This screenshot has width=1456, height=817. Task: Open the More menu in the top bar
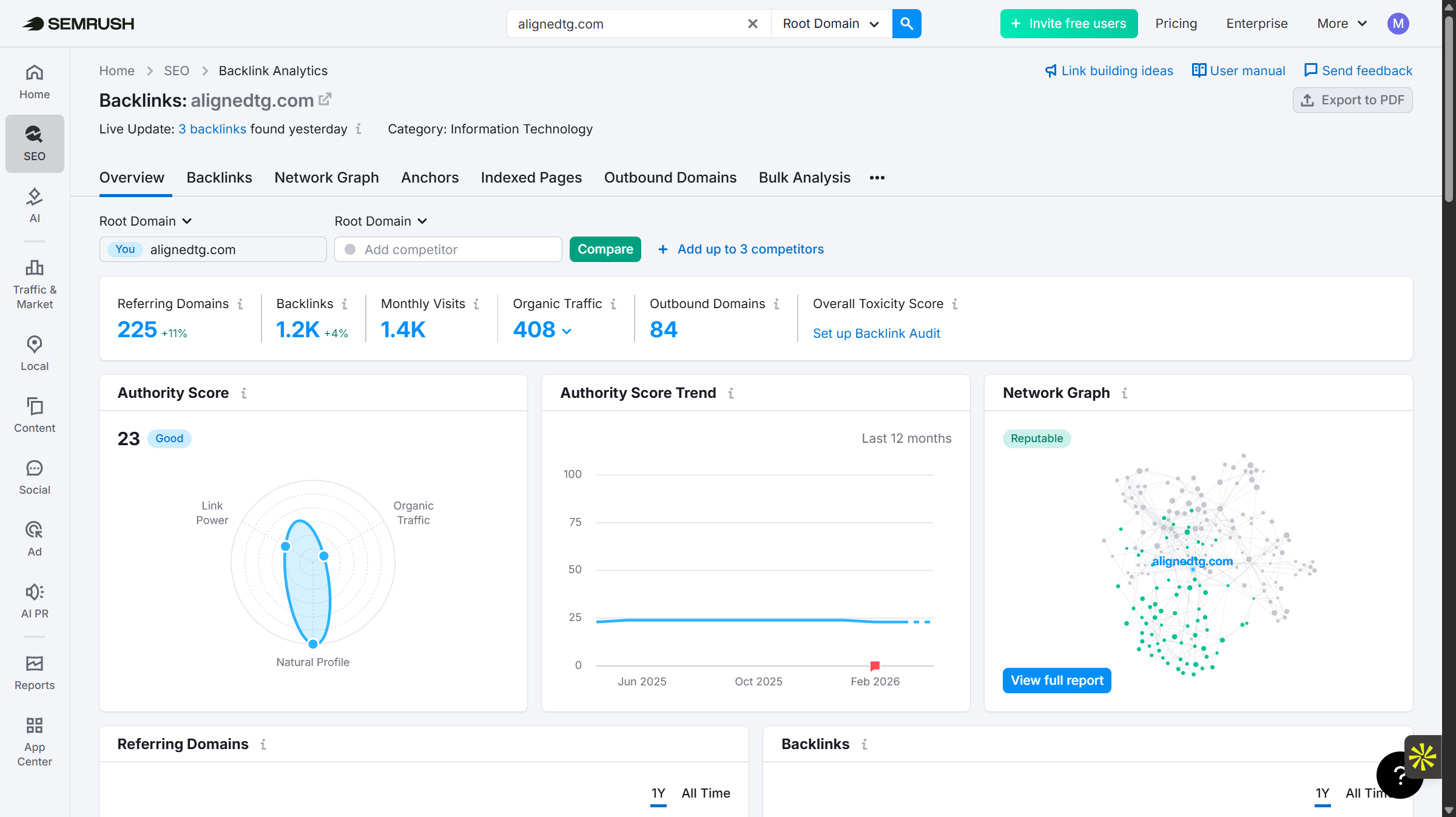coord(1340,24)
